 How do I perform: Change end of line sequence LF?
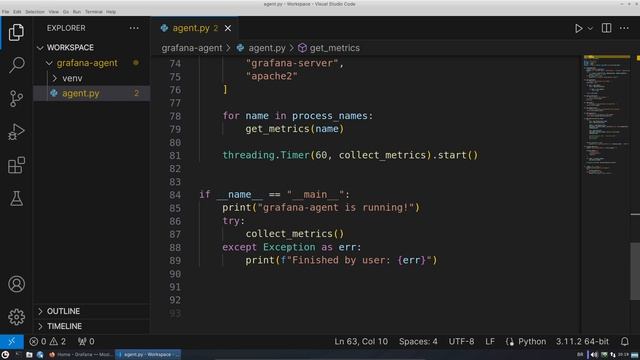[x=490, y=341]
